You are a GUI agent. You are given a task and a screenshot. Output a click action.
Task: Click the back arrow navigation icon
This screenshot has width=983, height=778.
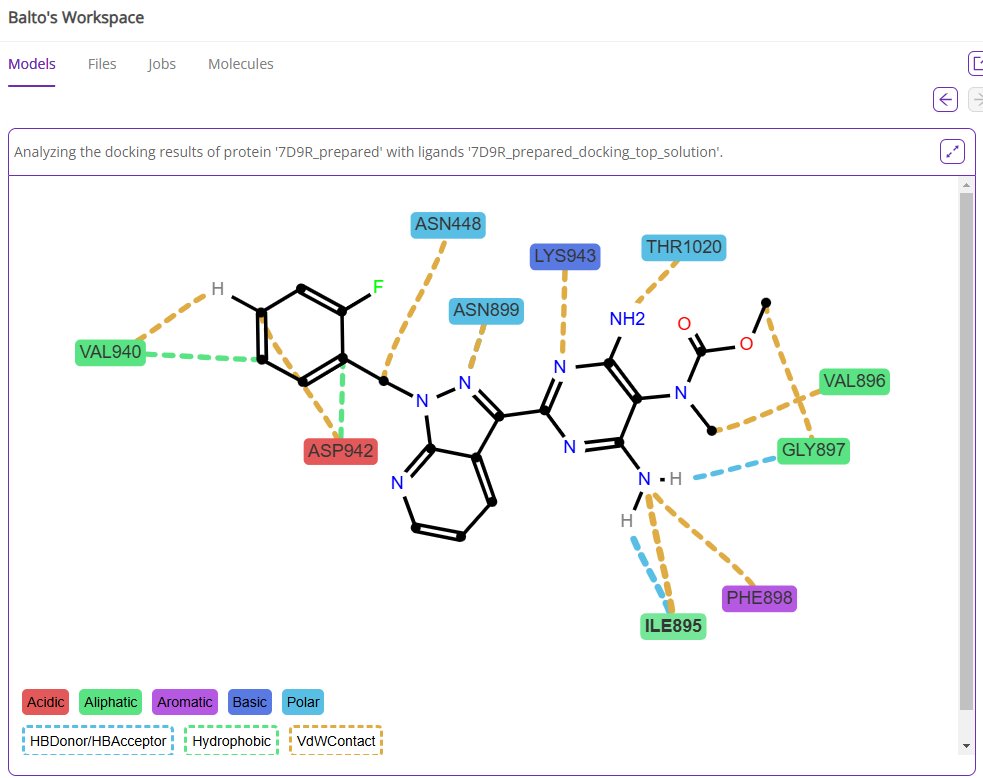pos(945,99)
